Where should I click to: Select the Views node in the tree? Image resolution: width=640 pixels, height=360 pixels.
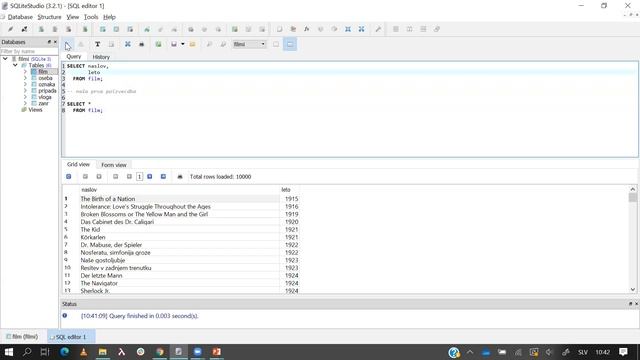coord(35,110)
